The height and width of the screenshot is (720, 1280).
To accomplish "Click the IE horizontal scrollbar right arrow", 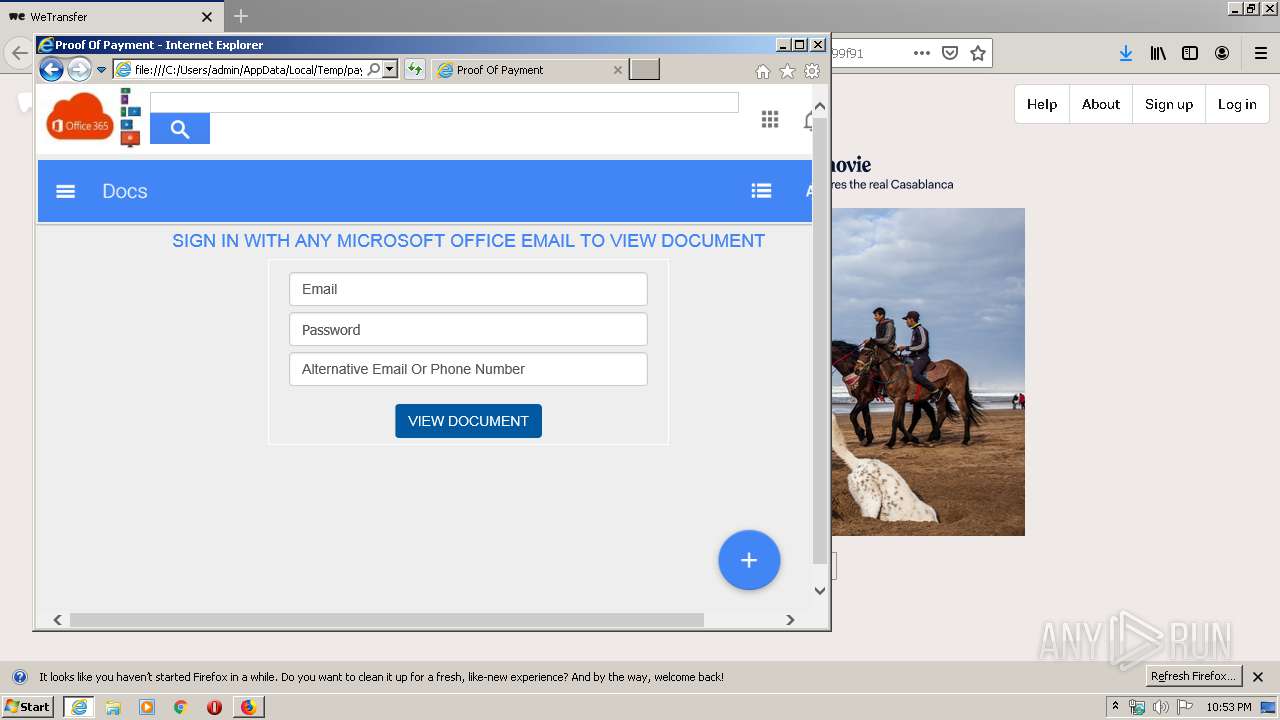I will (x=790, y=620).
